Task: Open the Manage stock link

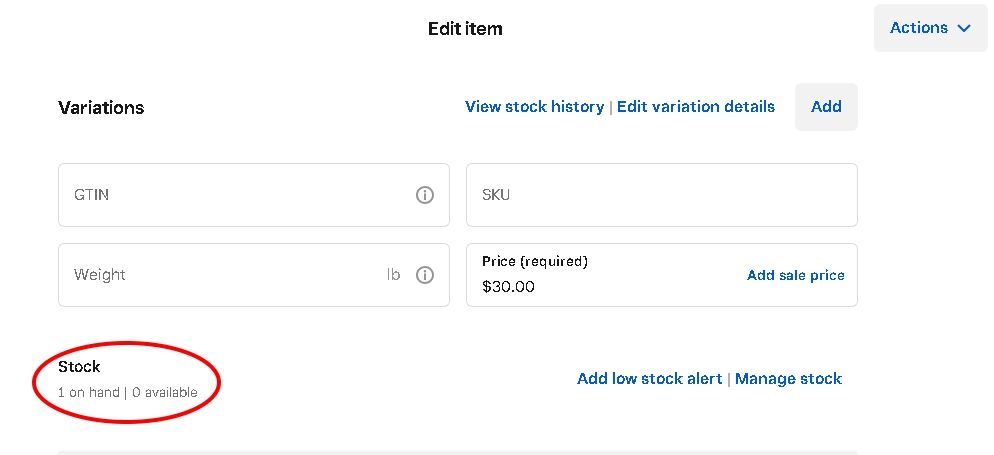Action: pyautogui.click(x=788, y=379)
